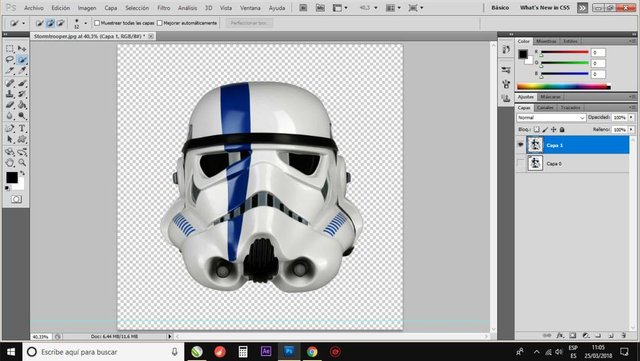
Task: Click foreground color swatch in toolbox
Action: (12, 177)
